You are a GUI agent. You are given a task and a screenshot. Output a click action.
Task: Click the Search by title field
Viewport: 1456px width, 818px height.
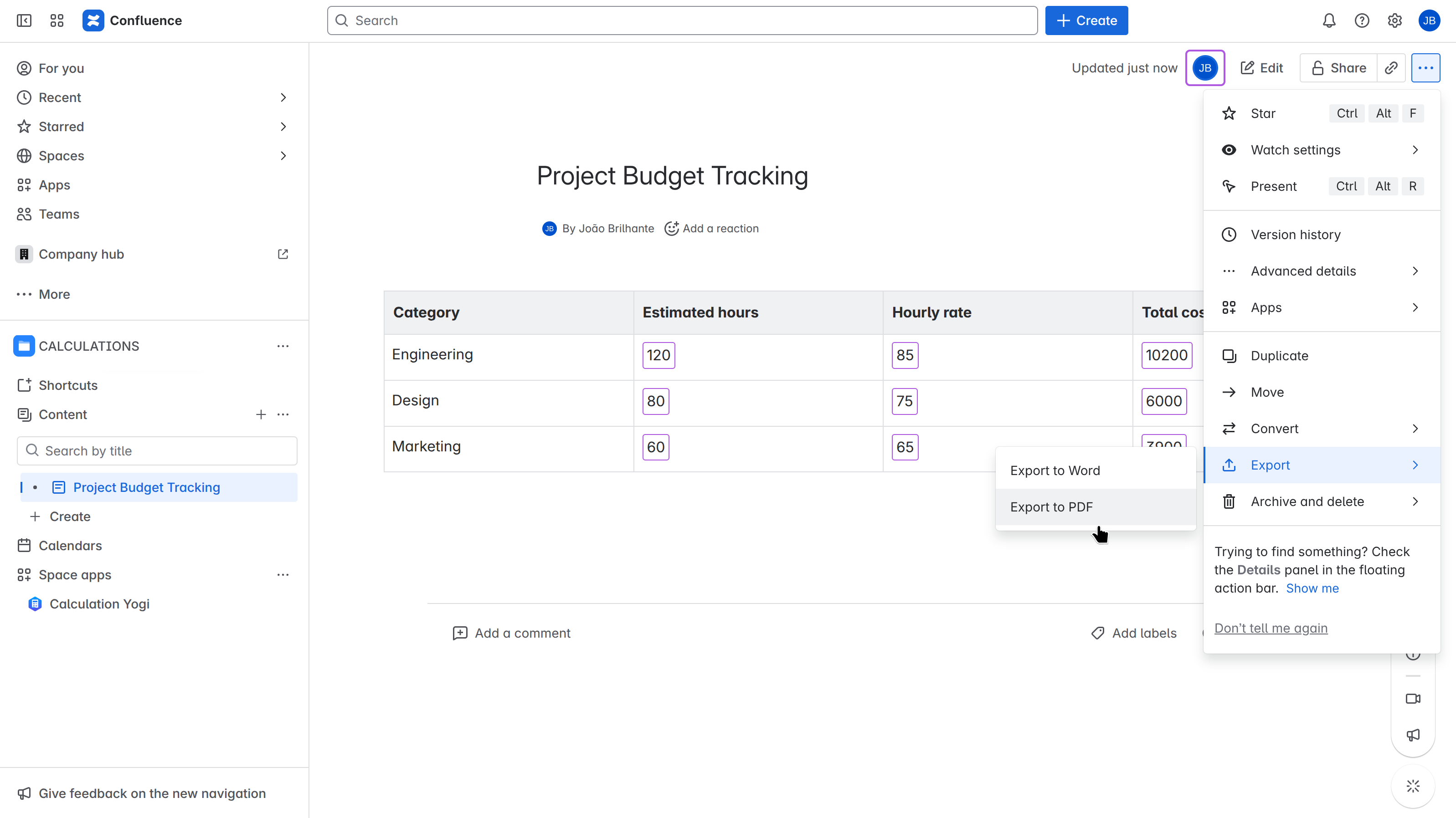tap(157, 451)
